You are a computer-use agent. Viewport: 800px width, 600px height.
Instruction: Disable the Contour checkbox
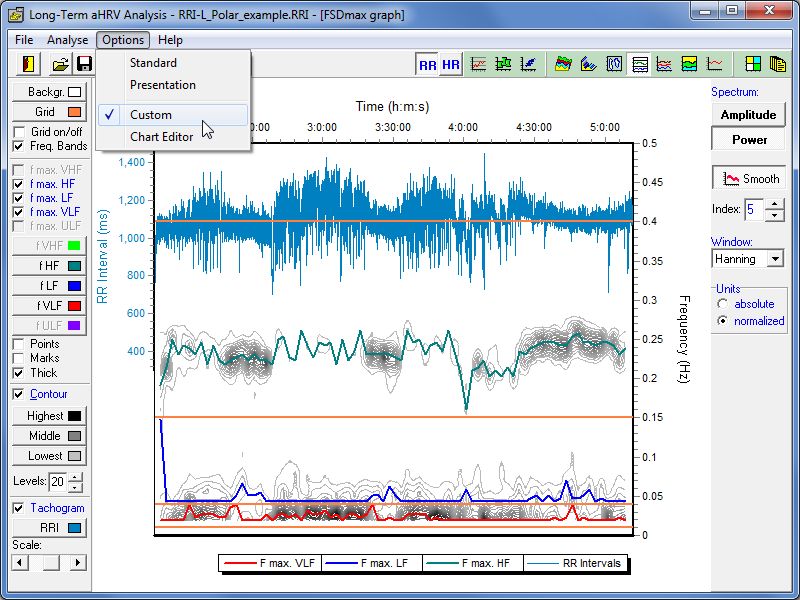pos(20,394)
